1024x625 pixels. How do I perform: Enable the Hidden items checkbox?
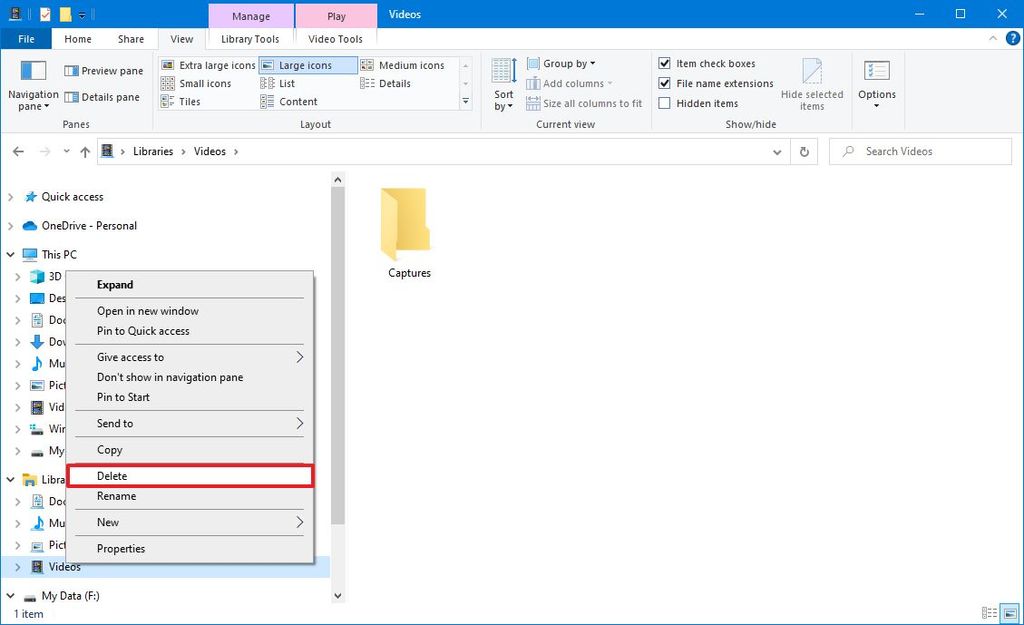666,103
